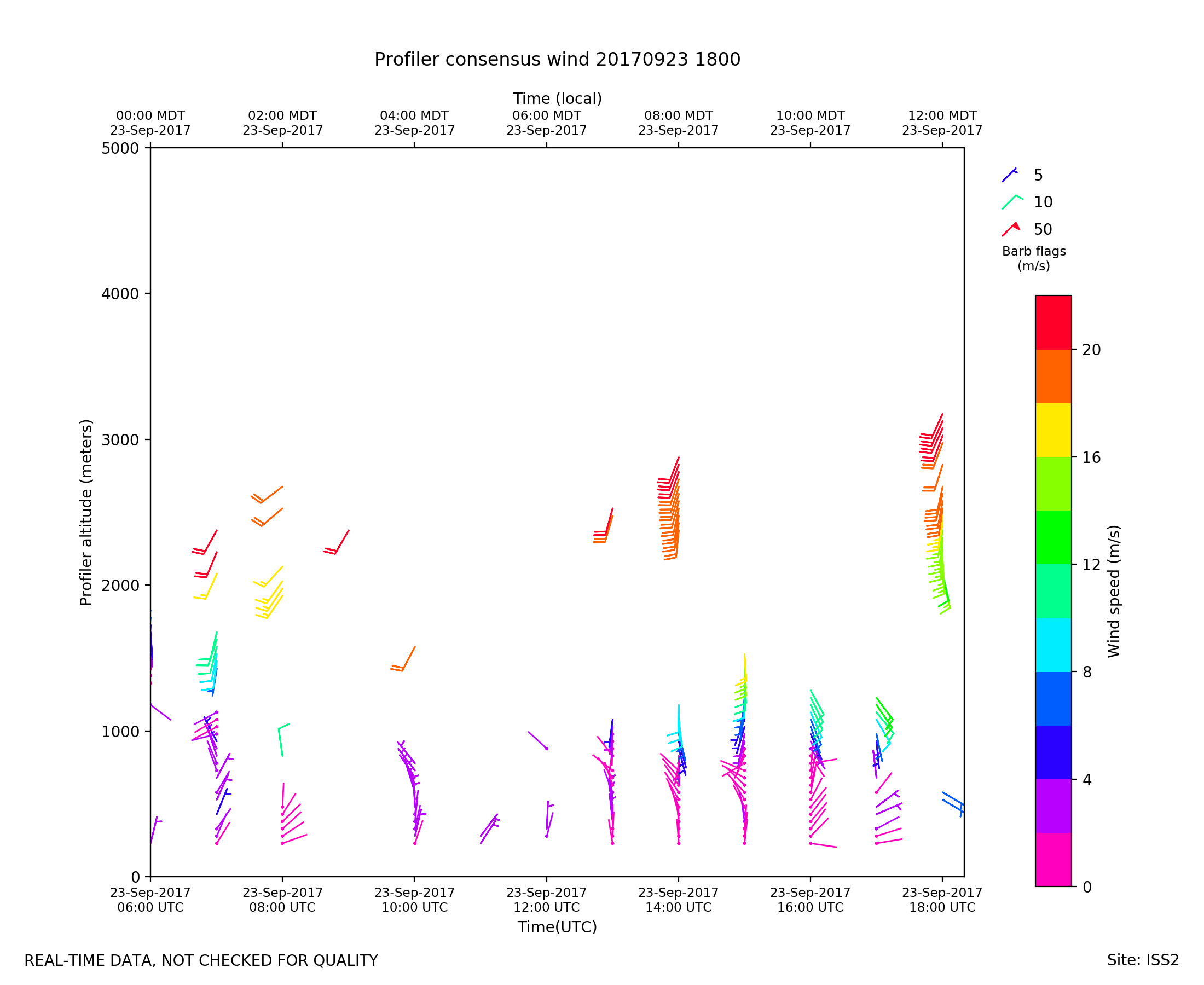Click the 3000 tick on altitude axis

120,440
